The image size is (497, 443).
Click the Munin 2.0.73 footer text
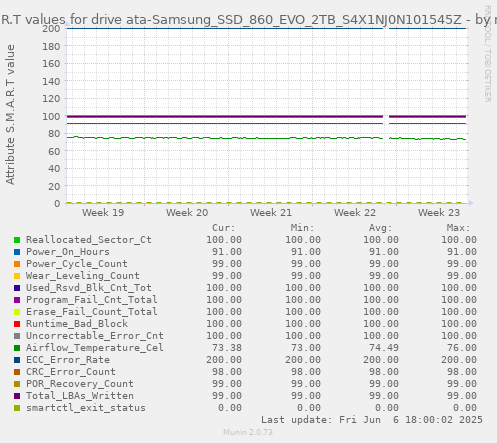tap(248, 432)
